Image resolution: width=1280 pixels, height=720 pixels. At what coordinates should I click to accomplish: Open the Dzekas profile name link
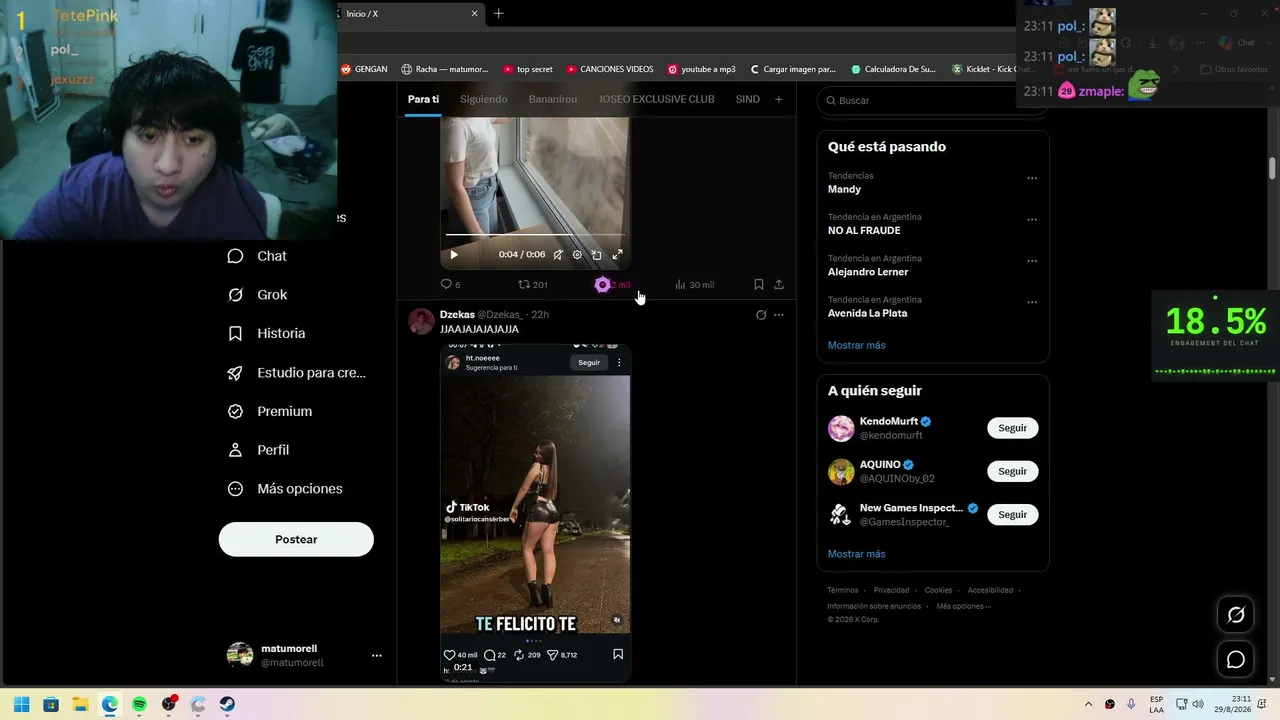click(x=457, y=314)
